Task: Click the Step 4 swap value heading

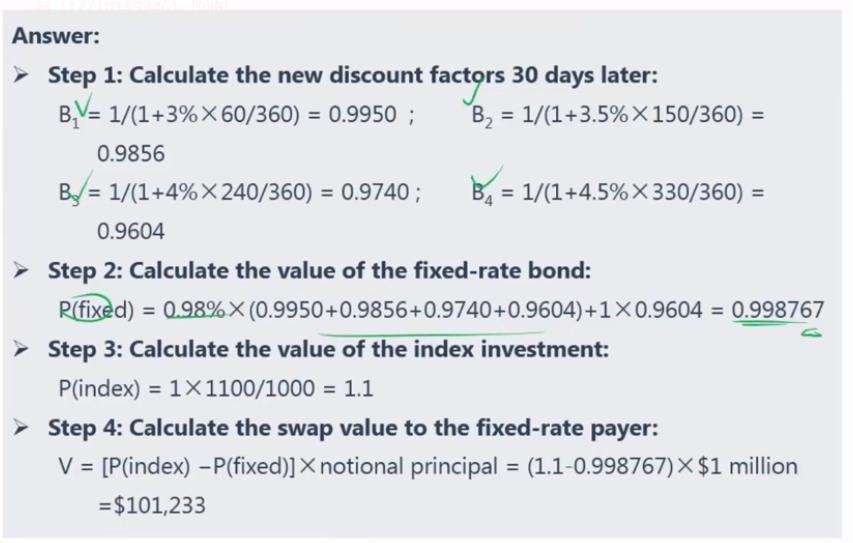Action: tap(353, 428)
